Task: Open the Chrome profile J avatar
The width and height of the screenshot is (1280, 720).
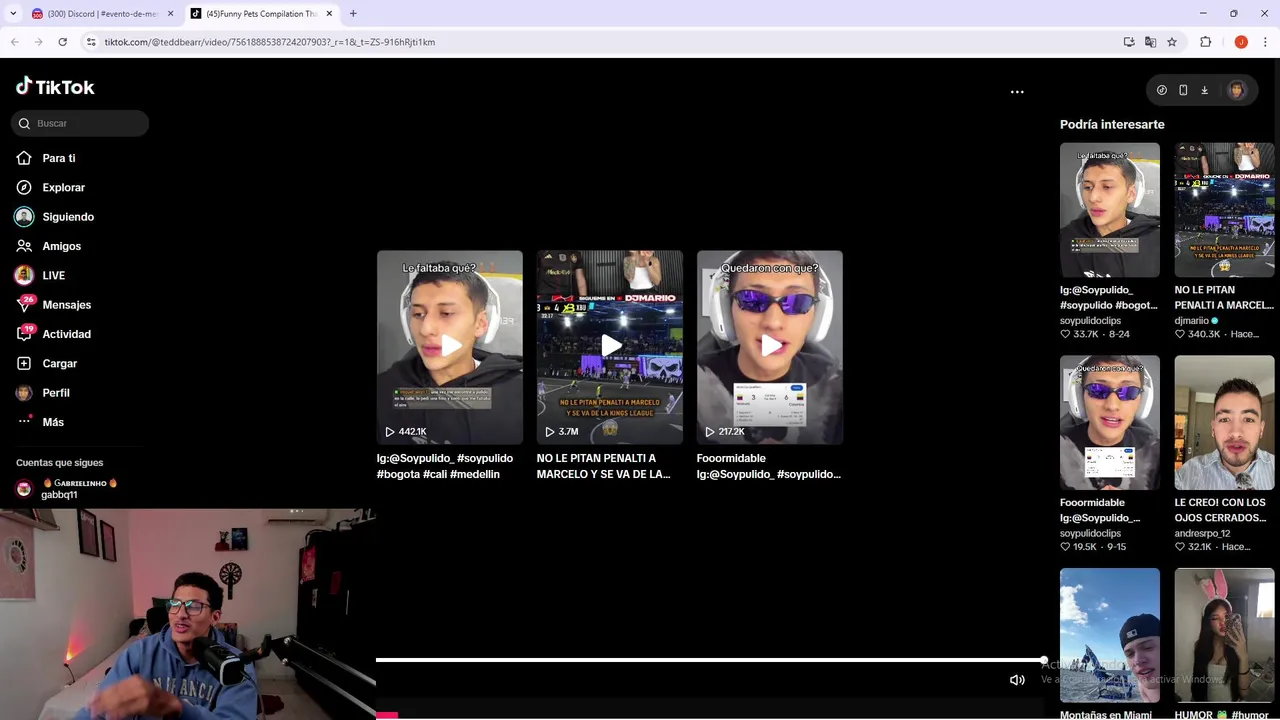Action: pyautogui.click(x=1241, y=42)
